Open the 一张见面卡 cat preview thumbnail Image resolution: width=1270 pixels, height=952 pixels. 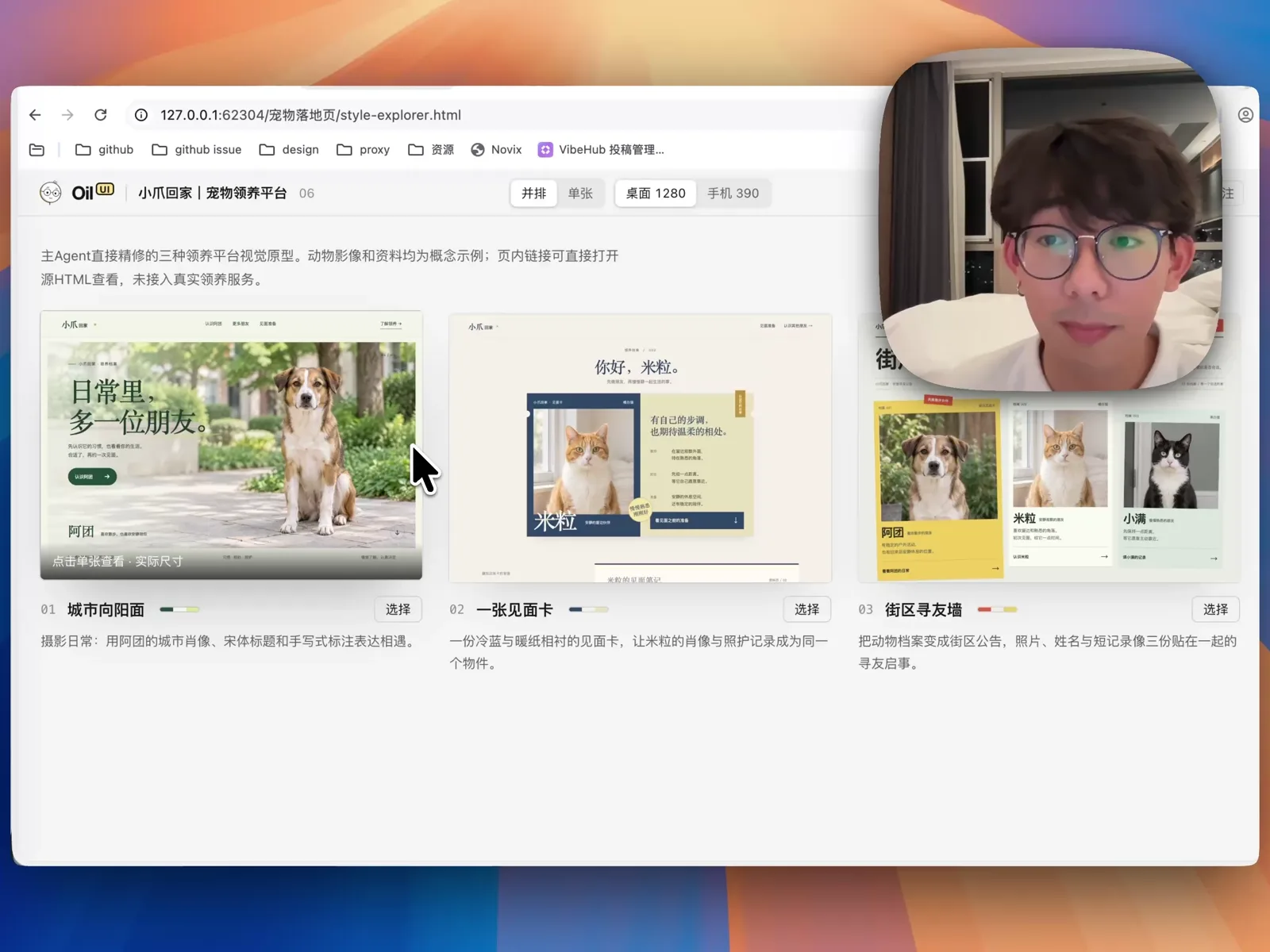640,448
